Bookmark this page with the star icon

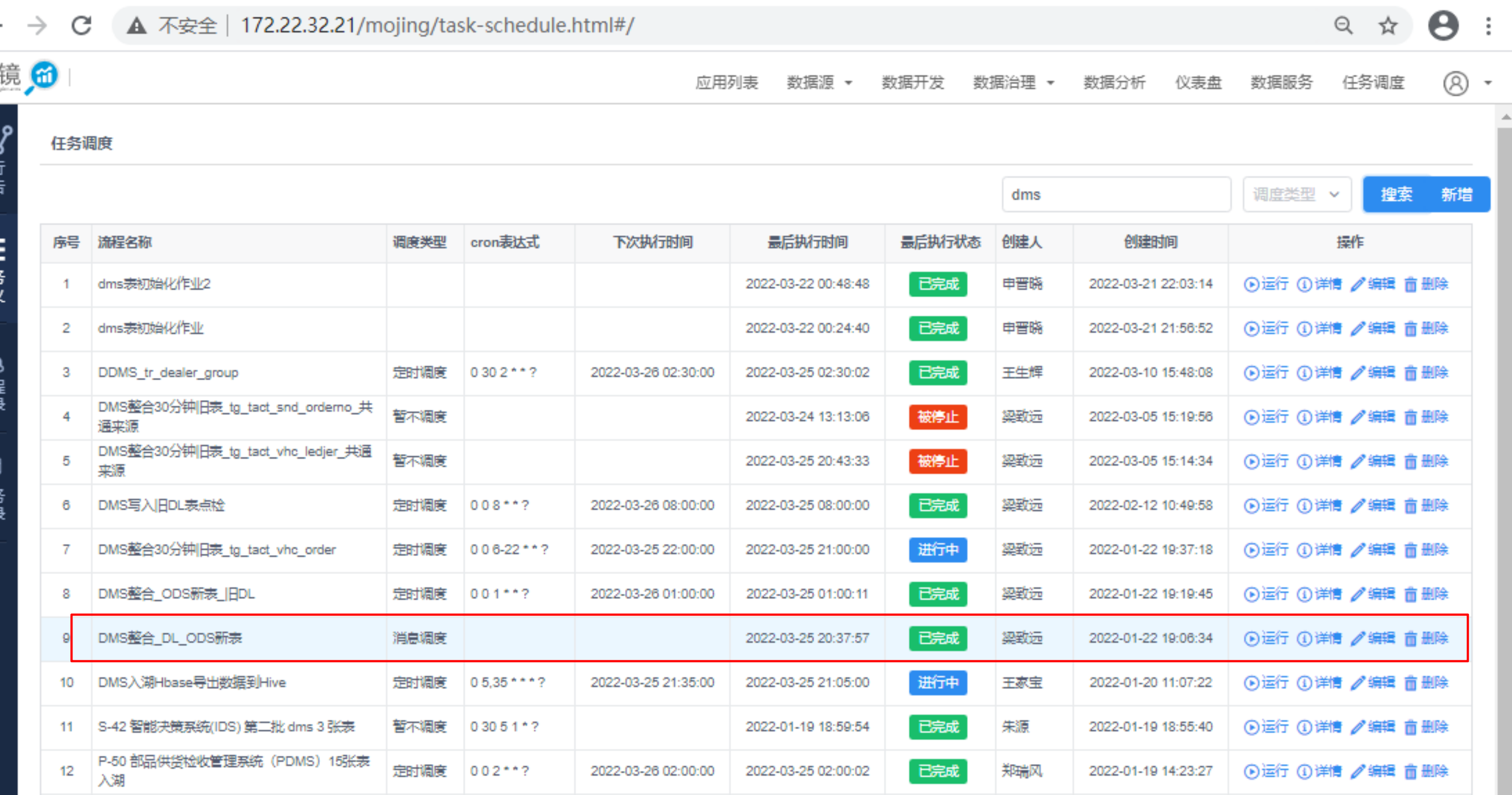(1387, 25)
